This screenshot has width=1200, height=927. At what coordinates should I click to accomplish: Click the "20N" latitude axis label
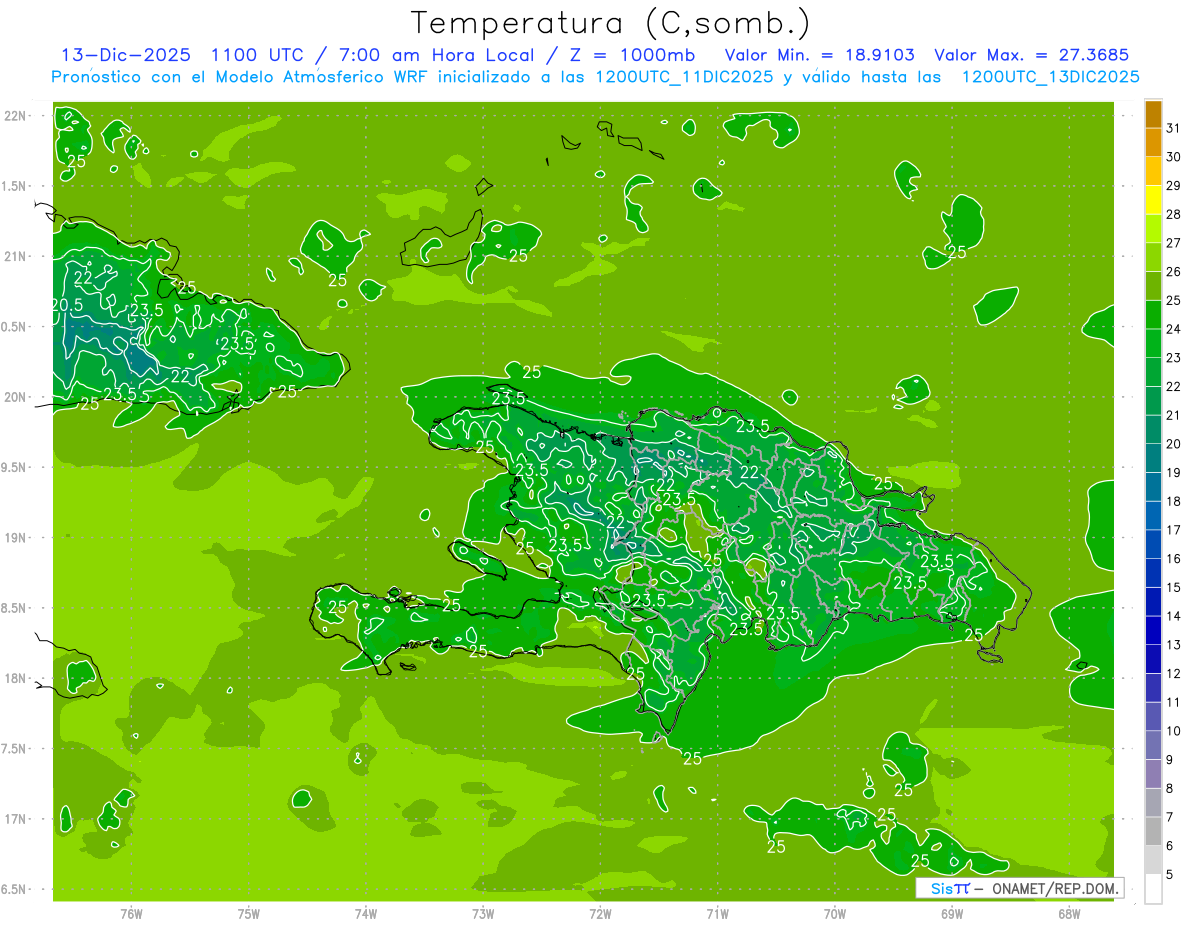pos(15,397)
